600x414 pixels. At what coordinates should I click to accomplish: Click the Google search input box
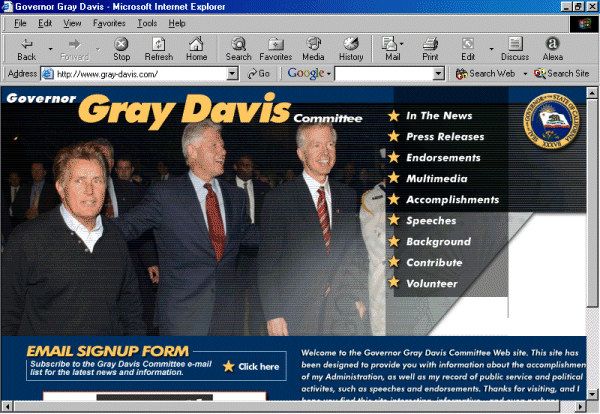point(384,73)
